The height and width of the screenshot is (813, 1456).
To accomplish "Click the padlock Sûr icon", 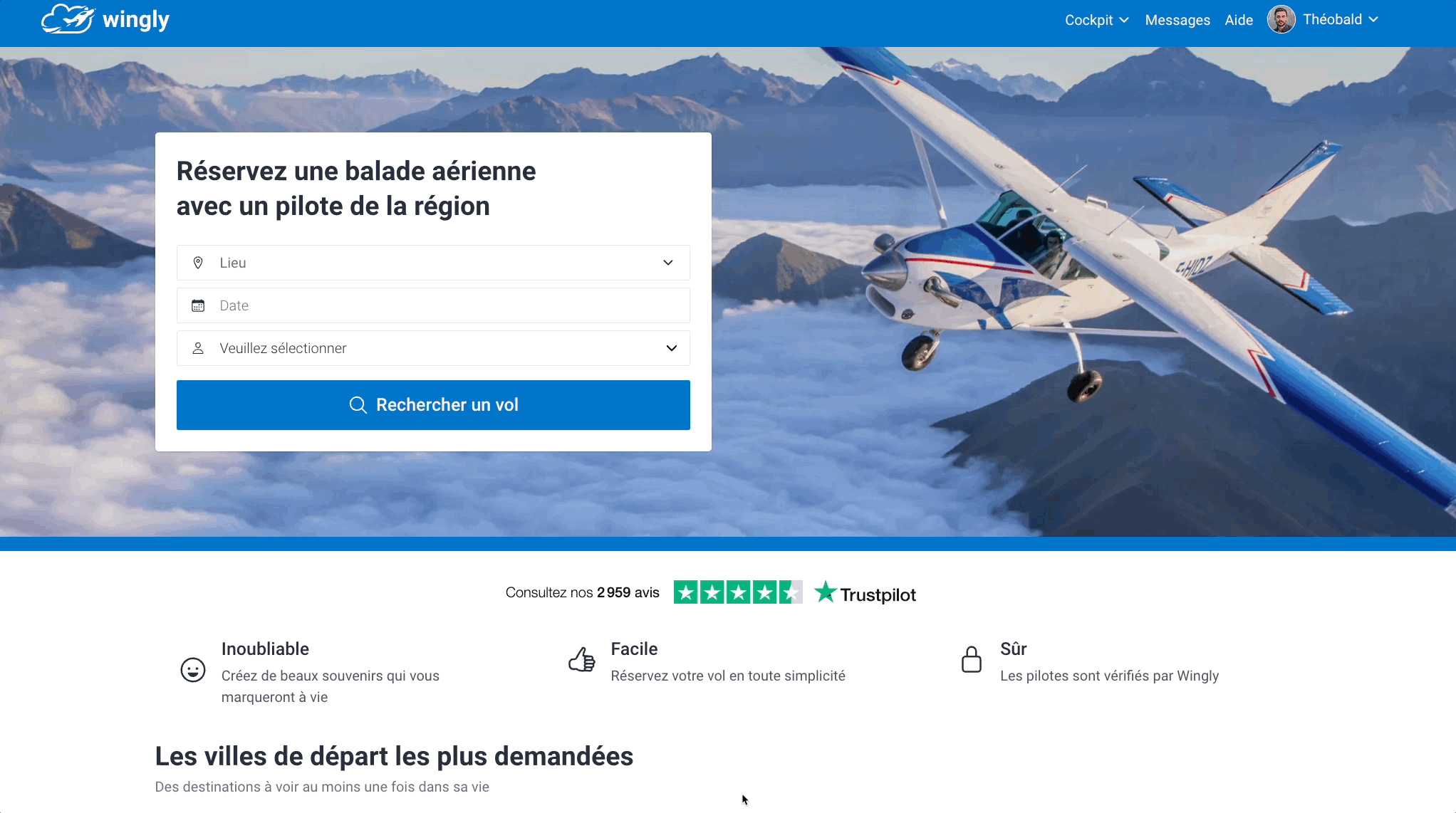I will pyautogui.click(x=972, y=659).
